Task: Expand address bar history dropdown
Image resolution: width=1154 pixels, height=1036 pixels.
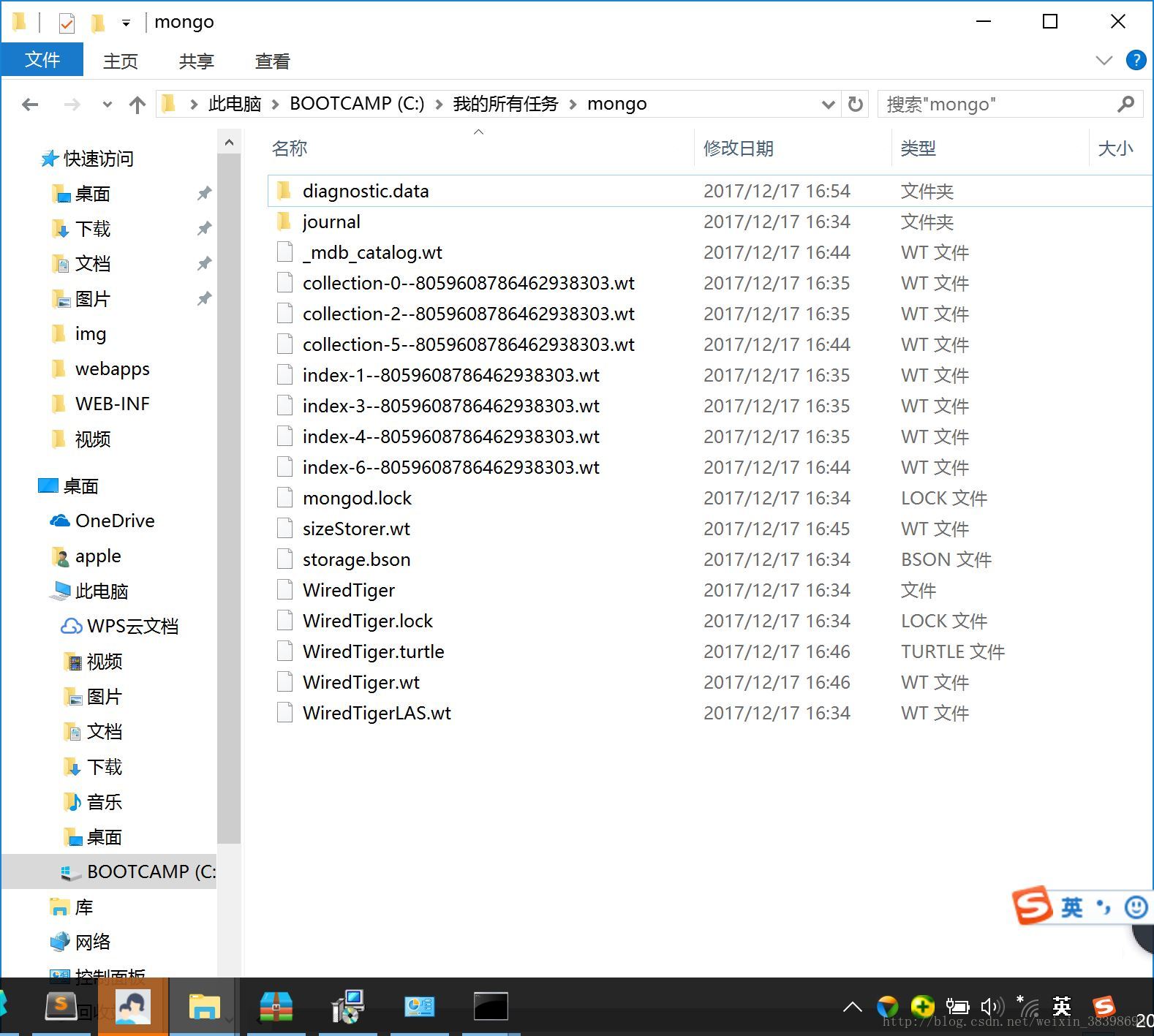Action: (x=828, y=105)
